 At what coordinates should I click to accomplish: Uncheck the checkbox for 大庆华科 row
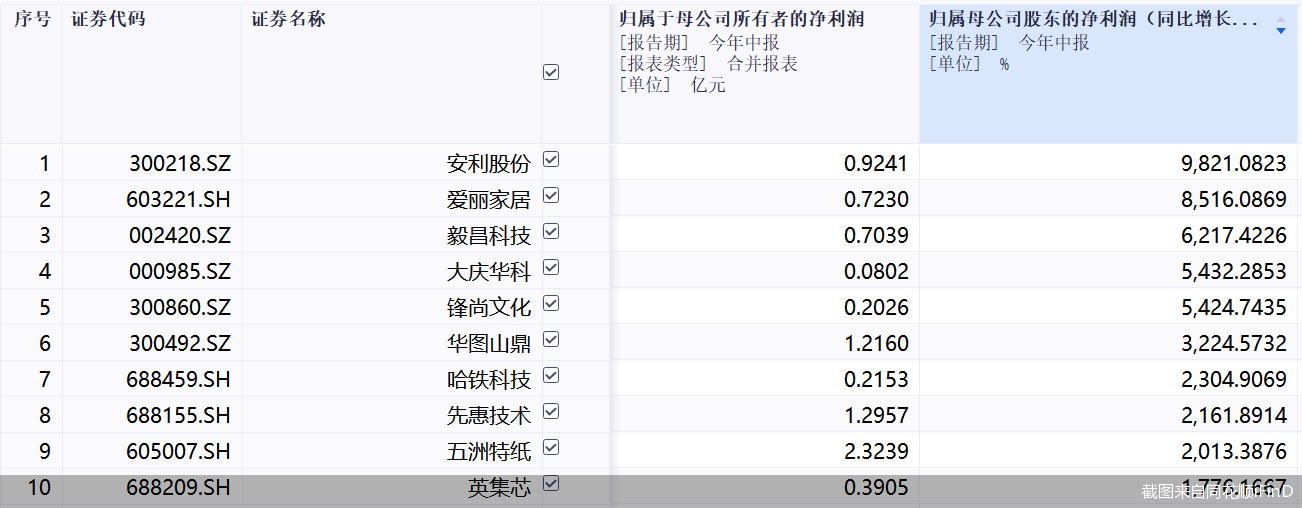tap(551, 268)
